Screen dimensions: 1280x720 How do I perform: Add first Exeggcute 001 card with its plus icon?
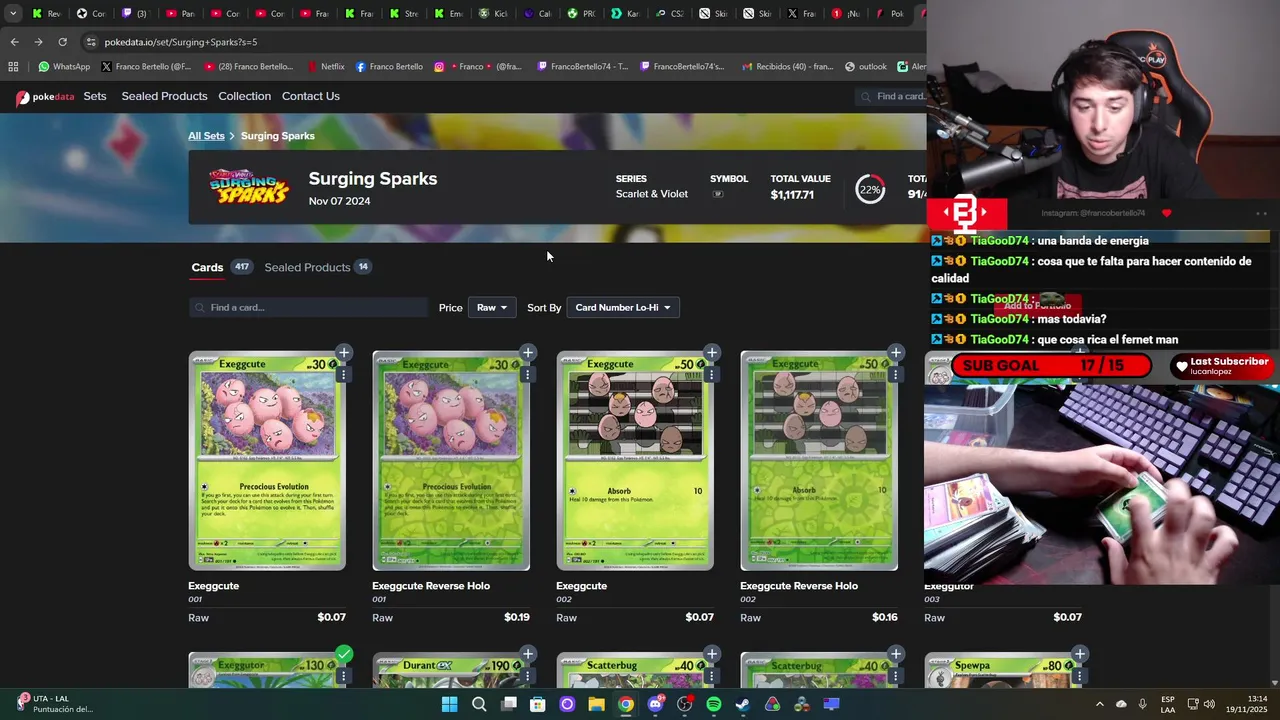pos(343,353)
